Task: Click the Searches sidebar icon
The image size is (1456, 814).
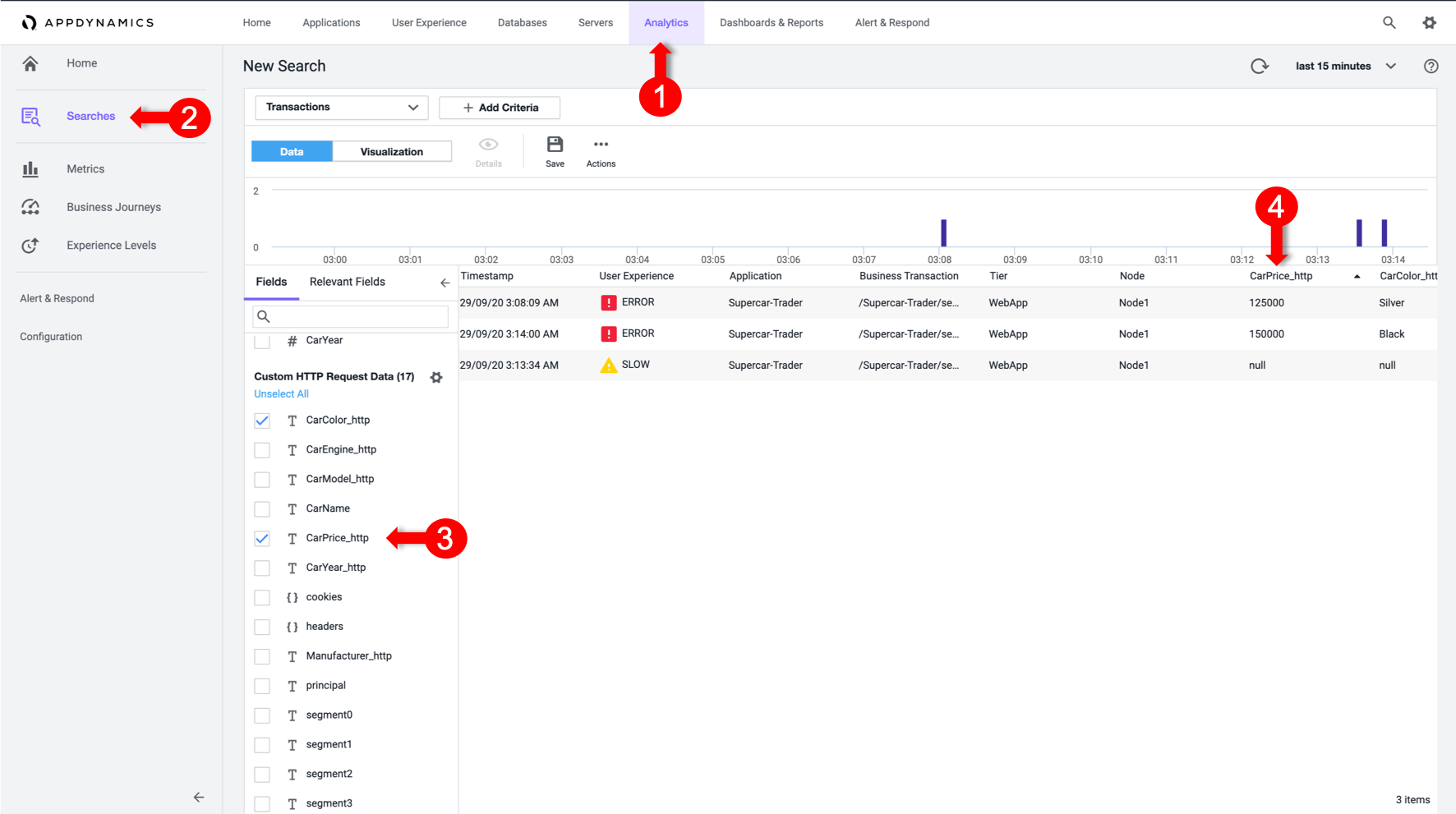Action: click(x=30, y=117)
